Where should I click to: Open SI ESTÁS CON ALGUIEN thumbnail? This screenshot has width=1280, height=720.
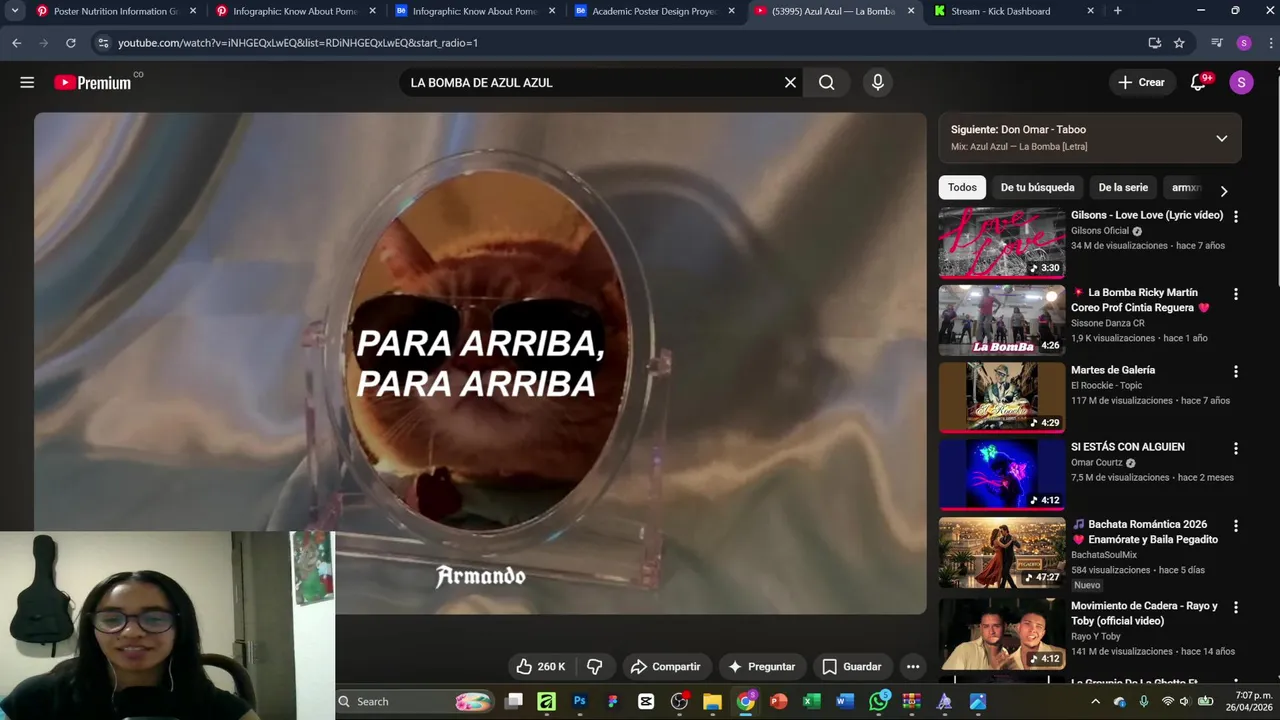pyautogui.click(x=1001, y=475)
